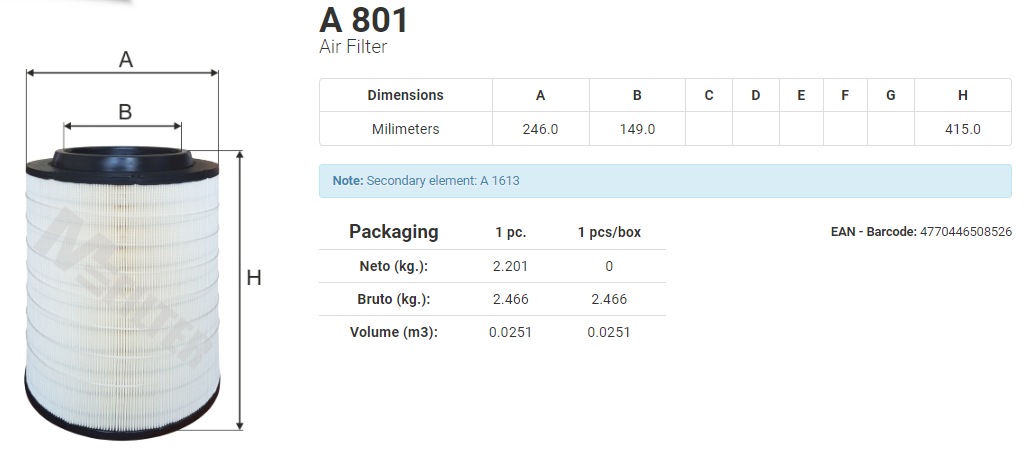Click the empty C column cell
Screen dimensions: 1035x452
[709, 129]
